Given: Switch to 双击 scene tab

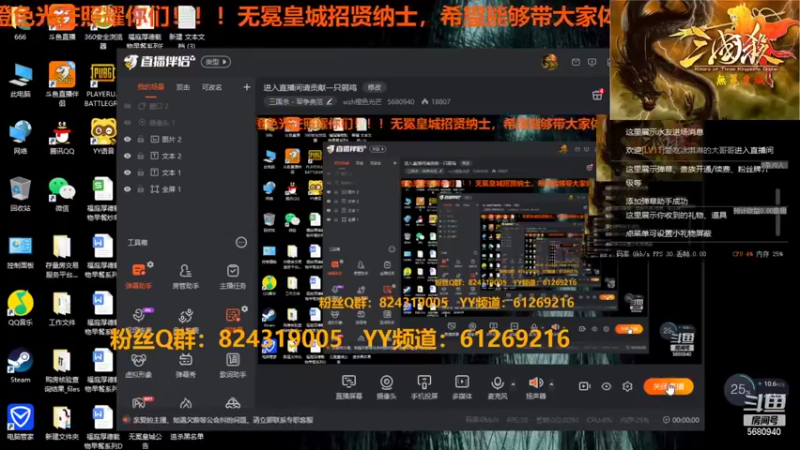Looking at the screenshot, I should [183, 87].
